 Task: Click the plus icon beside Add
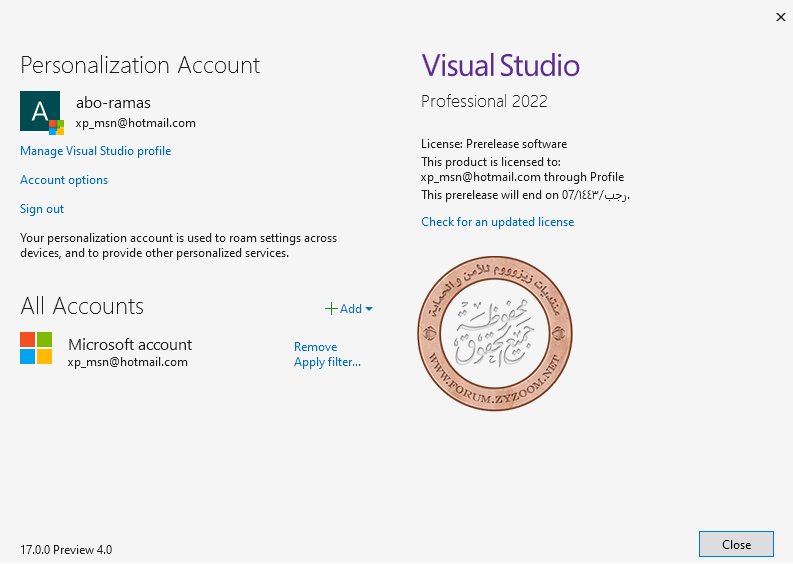pyautogui.click(x=331, y=309)
